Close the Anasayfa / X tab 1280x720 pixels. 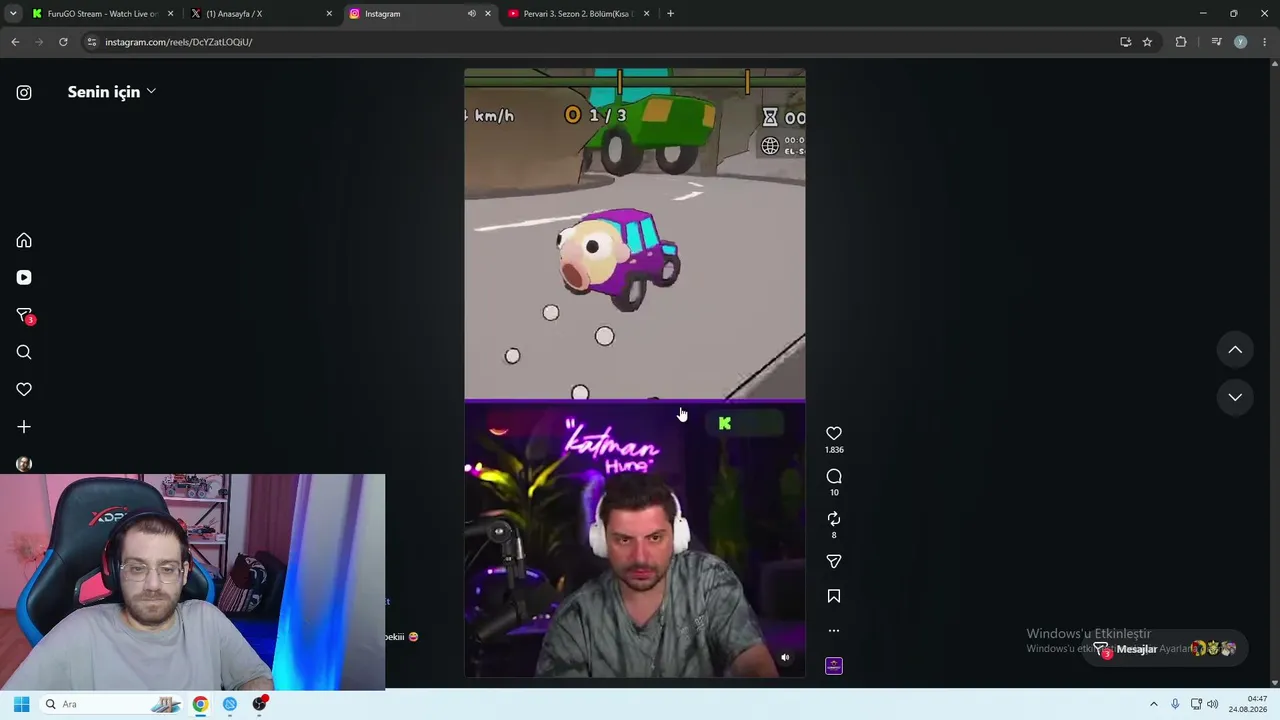pos(329,14)
